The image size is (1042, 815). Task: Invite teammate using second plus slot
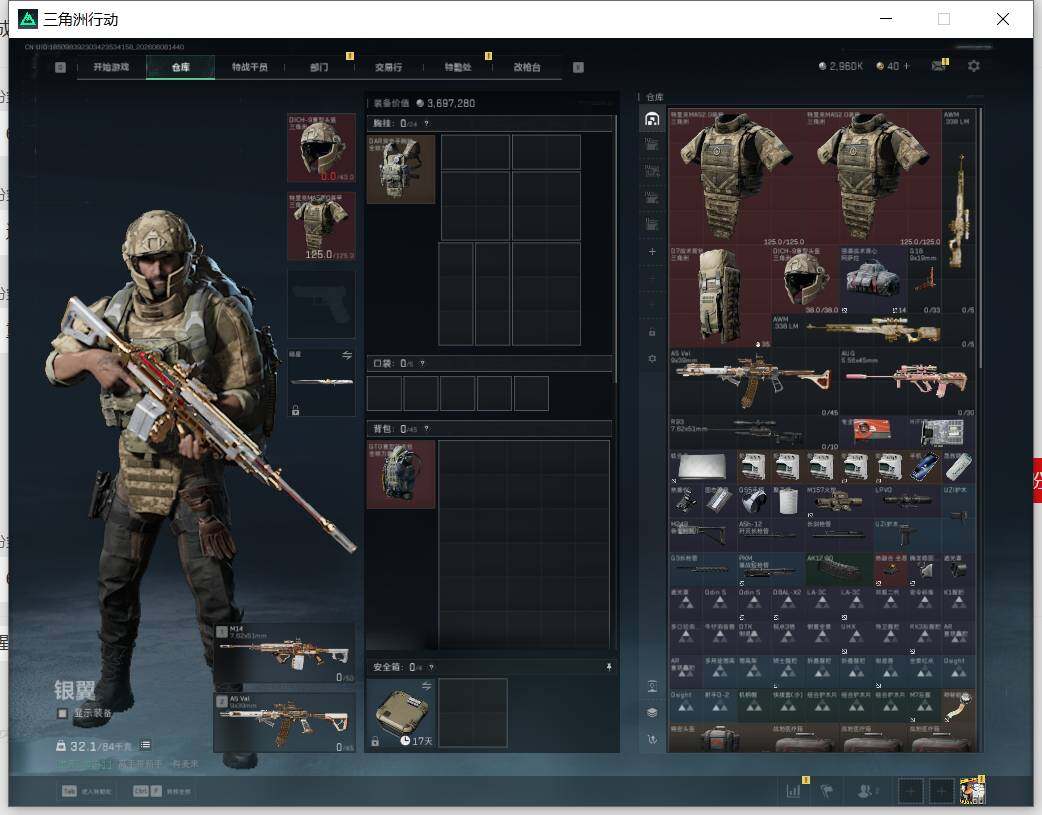pos(941,791)
